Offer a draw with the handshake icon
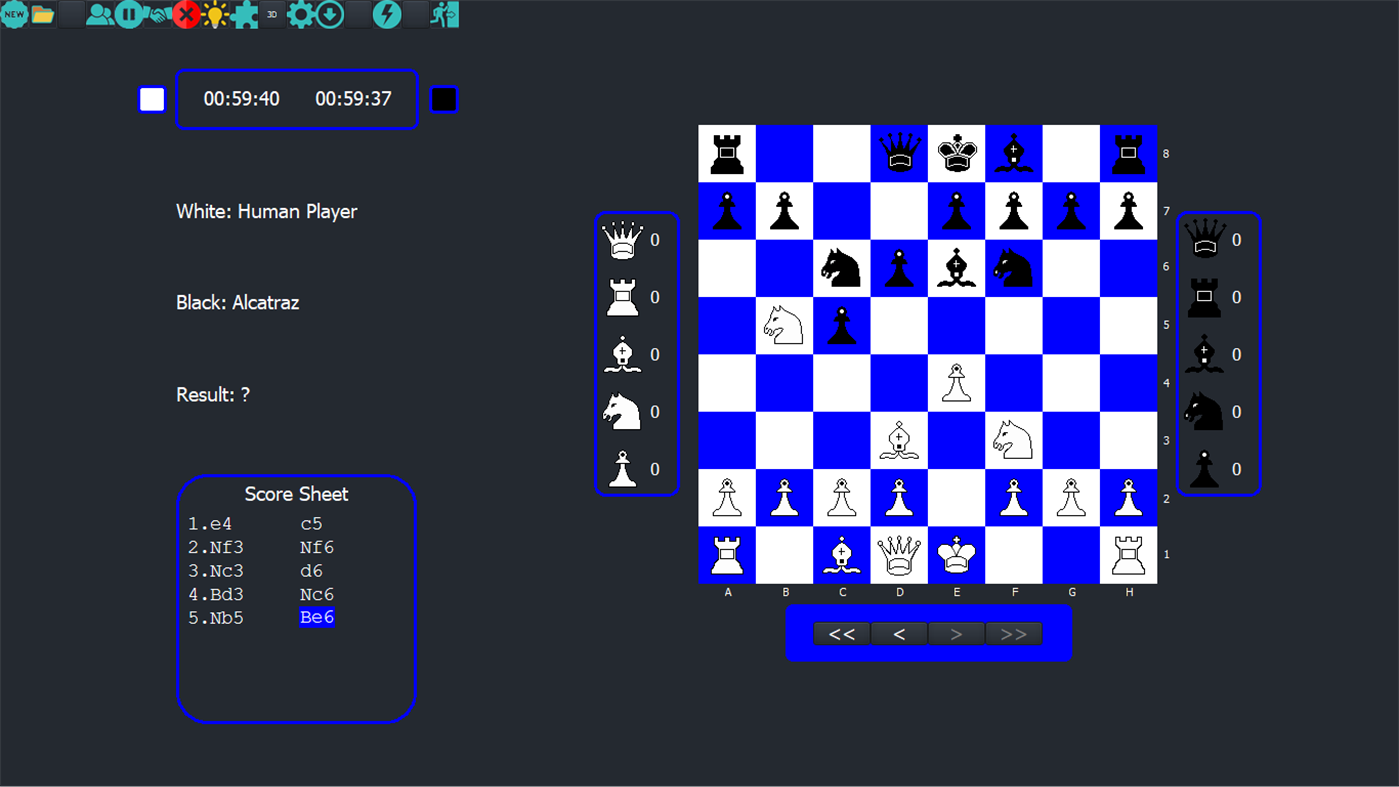Viewport: 1399px width, 787px height. [156, 15]
